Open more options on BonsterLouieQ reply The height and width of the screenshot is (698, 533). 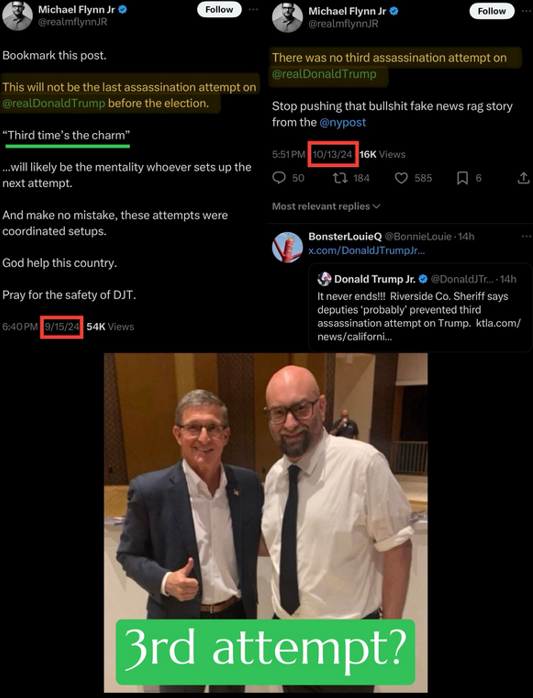pyautogui.click(x=526, y=236)
